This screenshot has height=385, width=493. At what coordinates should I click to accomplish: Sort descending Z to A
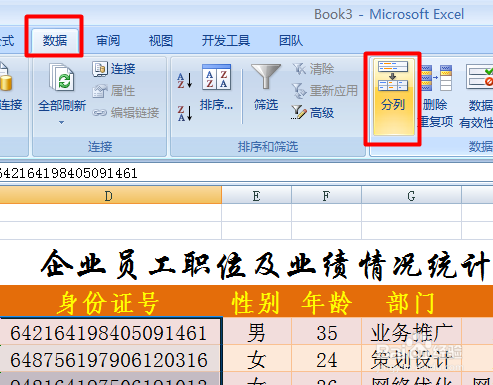tap(185, 113)
